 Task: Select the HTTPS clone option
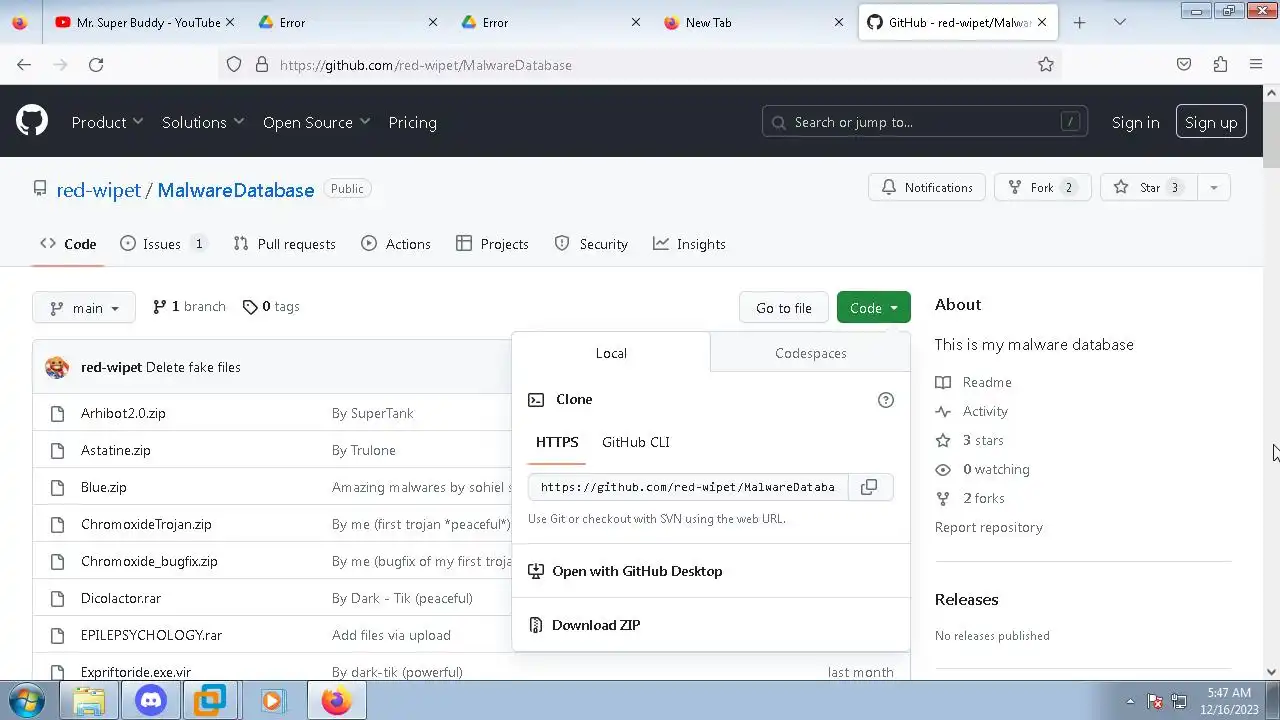[557, 442]
